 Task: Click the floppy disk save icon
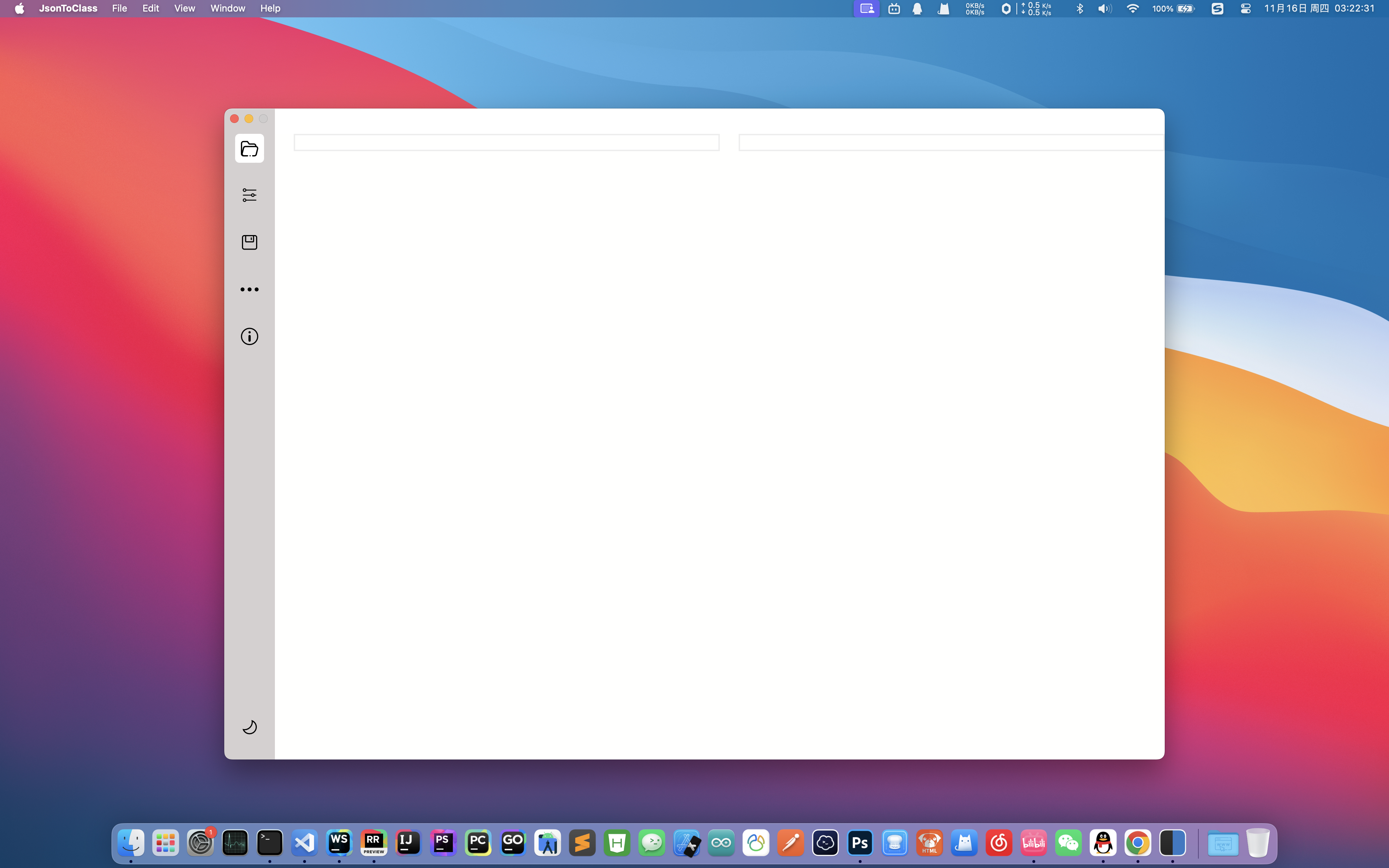[249, 242]
